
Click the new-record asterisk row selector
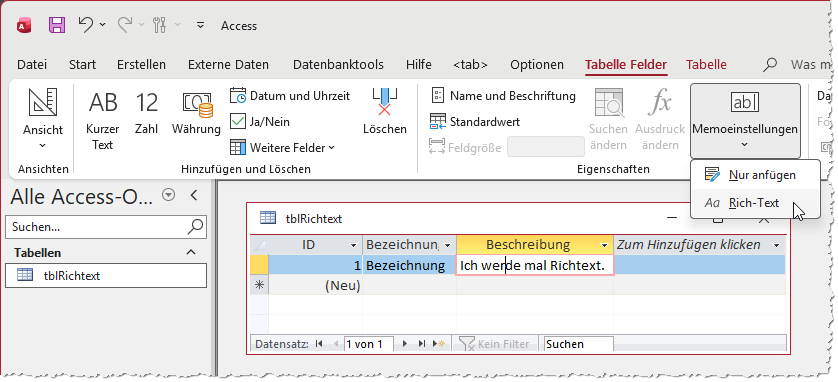pos(259,285)
